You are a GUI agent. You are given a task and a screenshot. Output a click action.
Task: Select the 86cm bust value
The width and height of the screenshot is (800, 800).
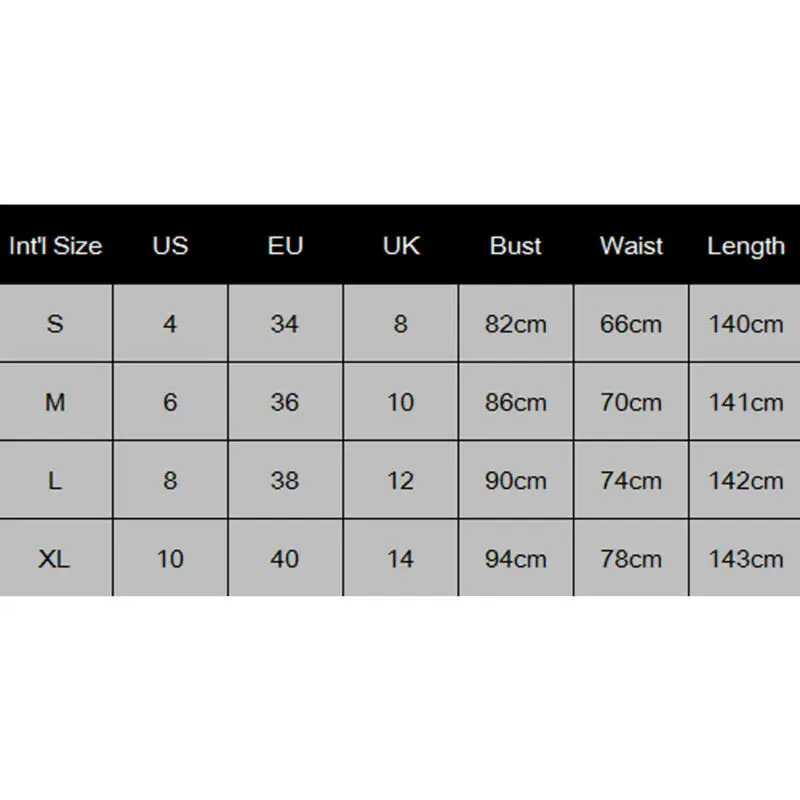click(516, 402)
